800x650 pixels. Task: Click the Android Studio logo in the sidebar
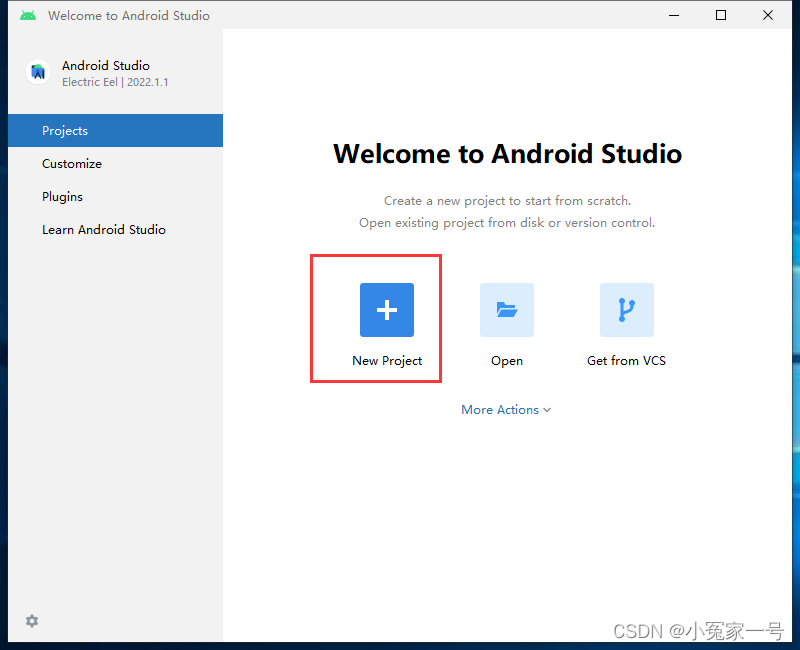pyautogui.click(x=38, y=72)
